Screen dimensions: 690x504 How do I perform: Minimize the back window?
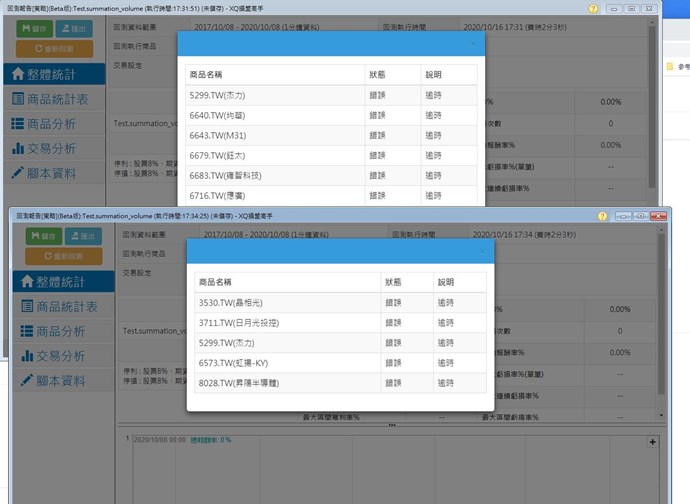613,9
